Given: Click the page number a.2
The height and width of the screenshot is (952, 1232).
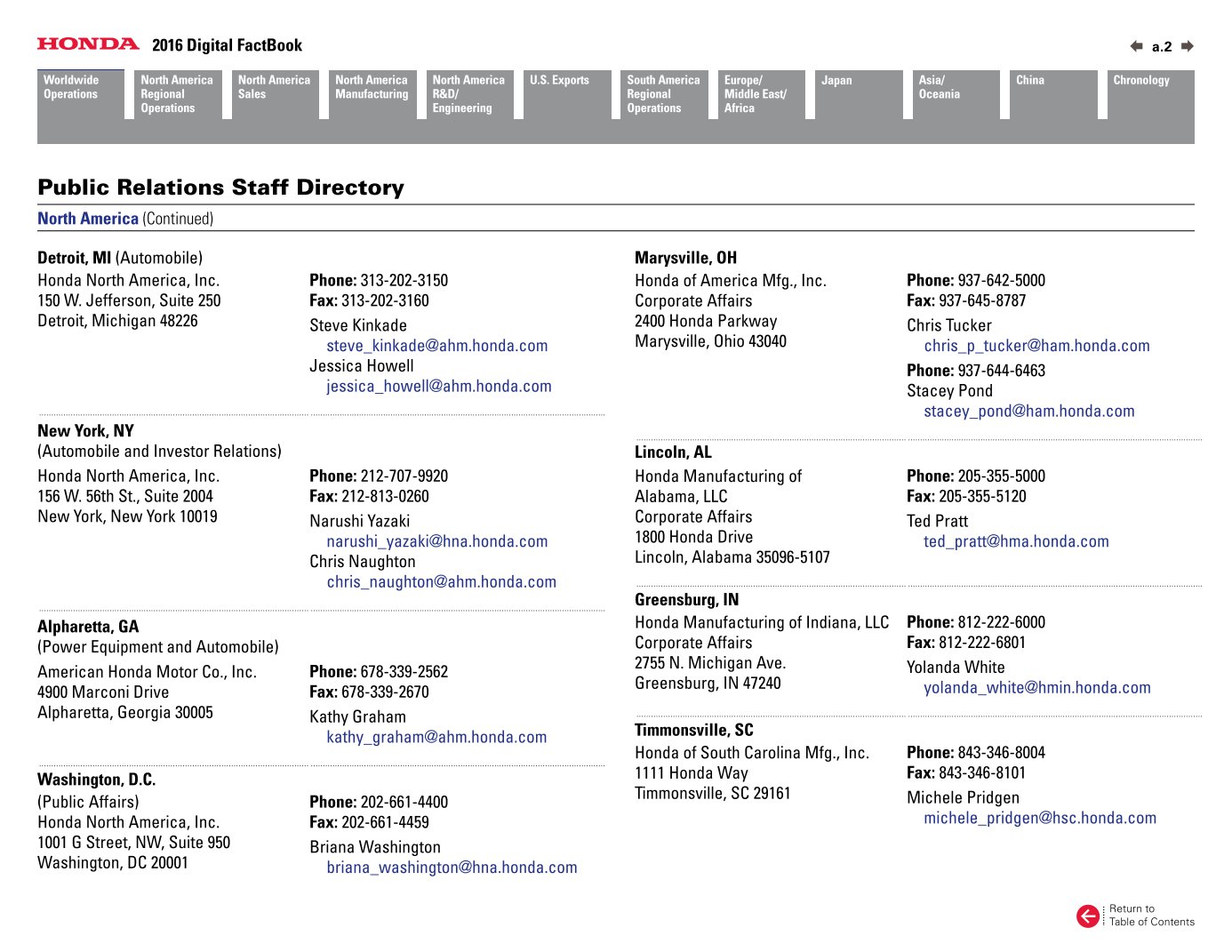Looking at the screenshot, I should point(1162,47).
